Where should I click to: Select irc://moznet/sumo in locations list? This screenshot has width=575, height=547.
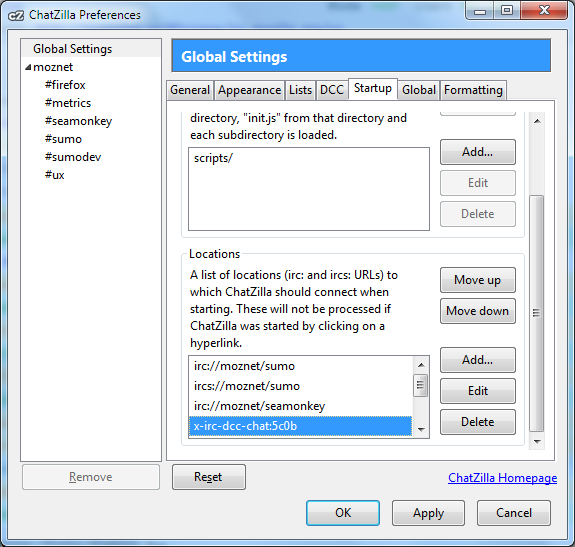tap(301, 366)
